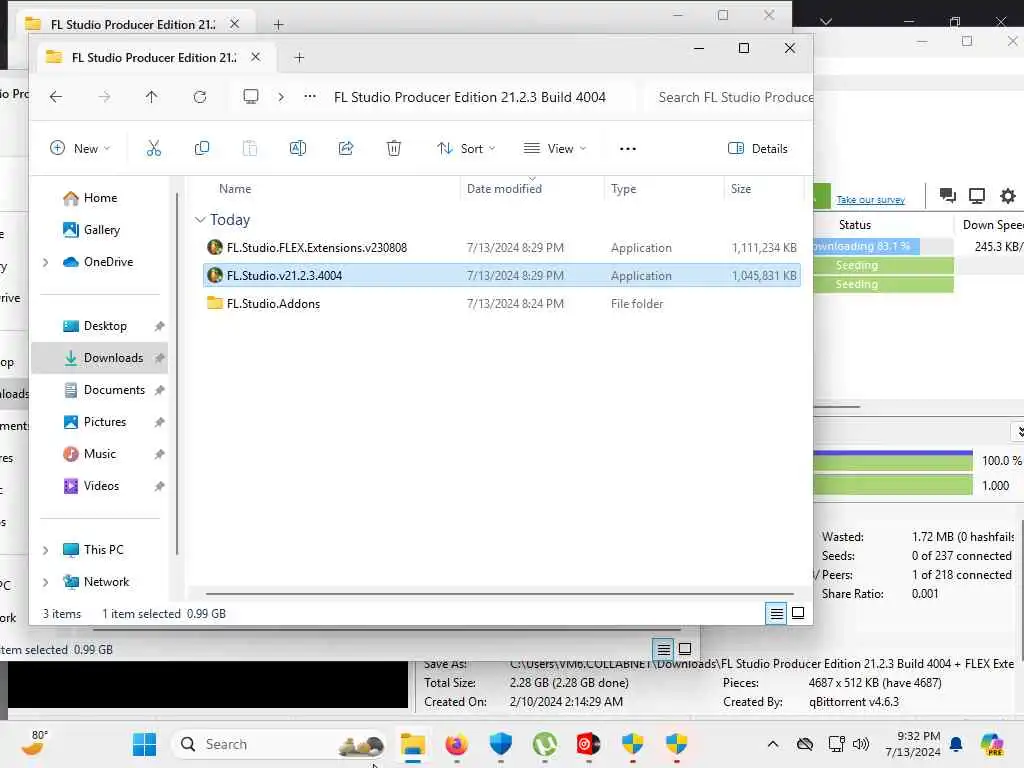
Task: Open Downloads quick access folder
Action: (x=99, y=358)
